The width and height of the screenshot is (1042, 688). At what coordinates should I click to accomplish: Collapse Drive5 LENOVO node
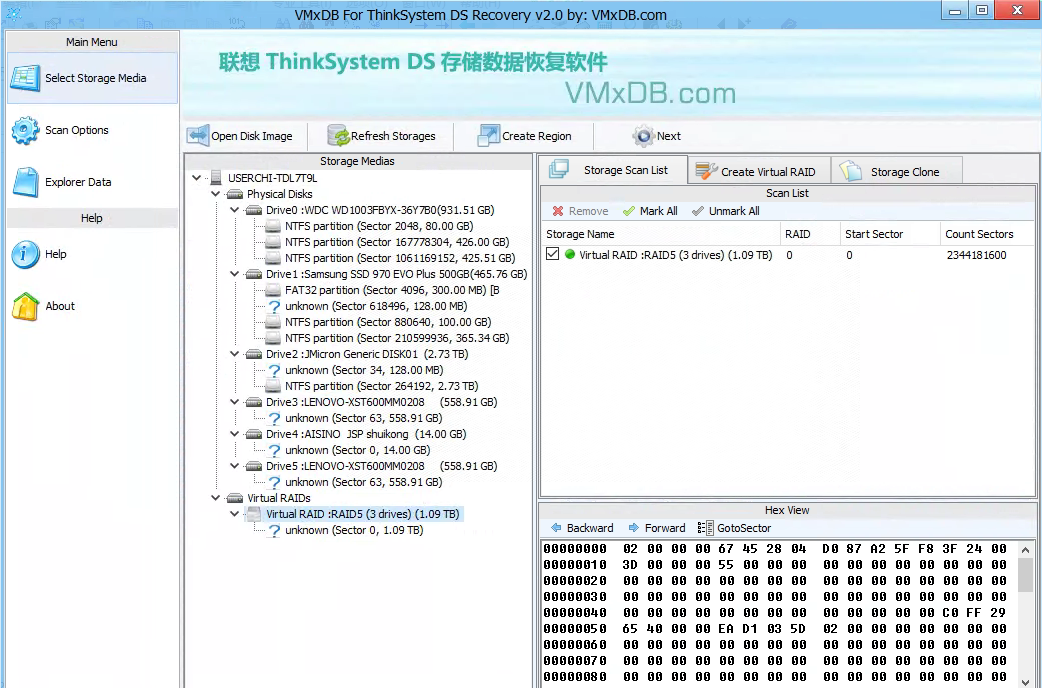pos(235,466)
